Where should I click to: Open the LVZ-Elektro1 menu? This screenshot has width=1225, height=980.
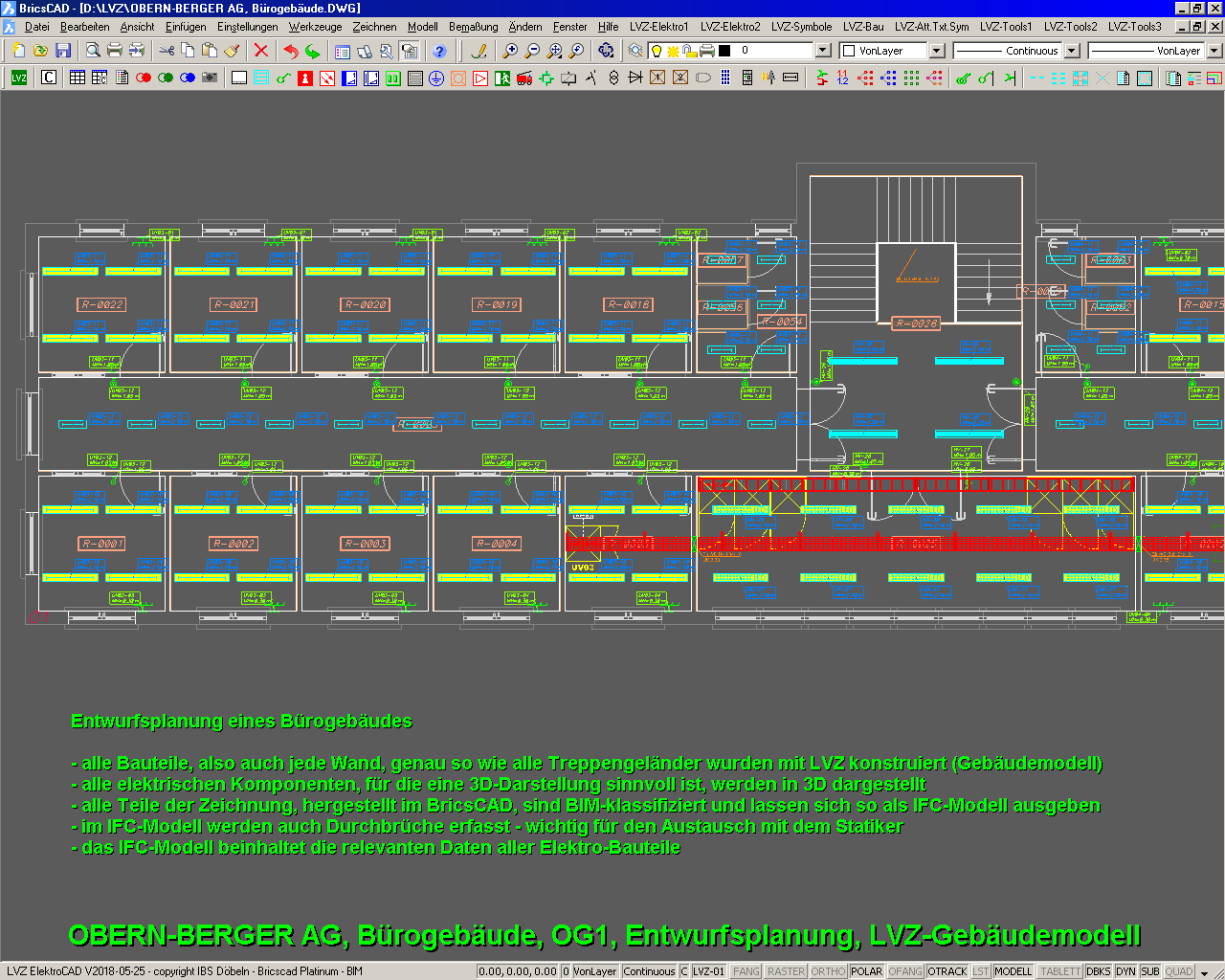coord(658,27)
